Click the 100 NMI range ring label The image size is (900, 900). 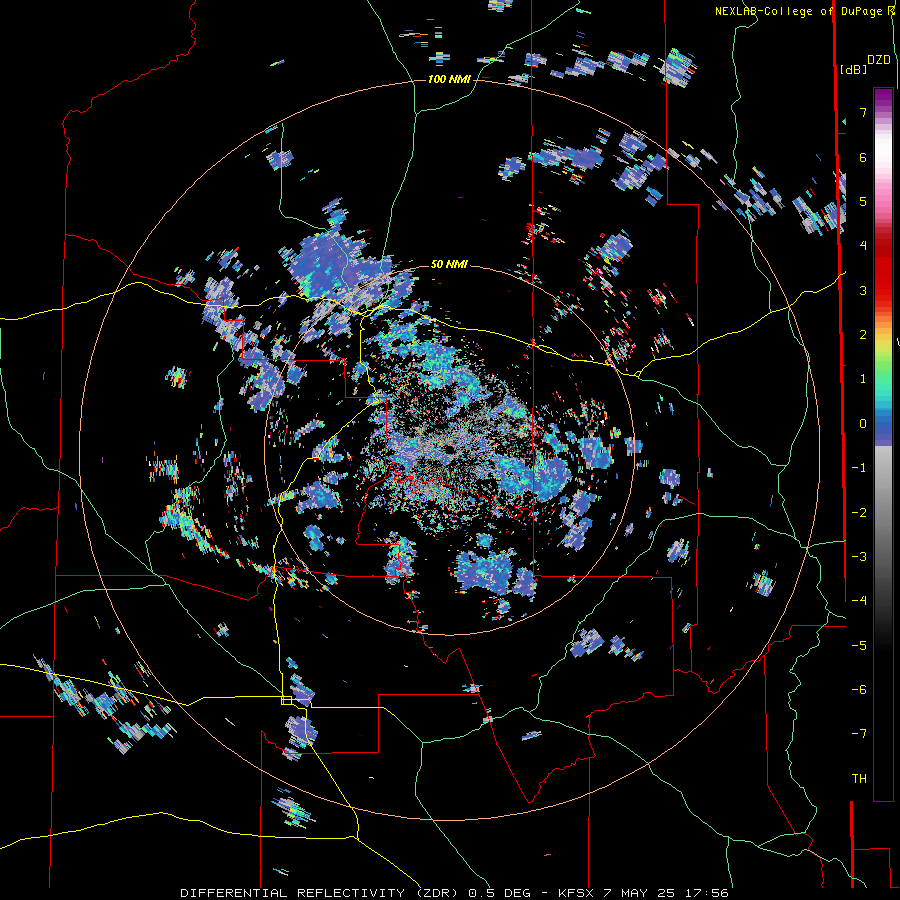tap(449, 79)
